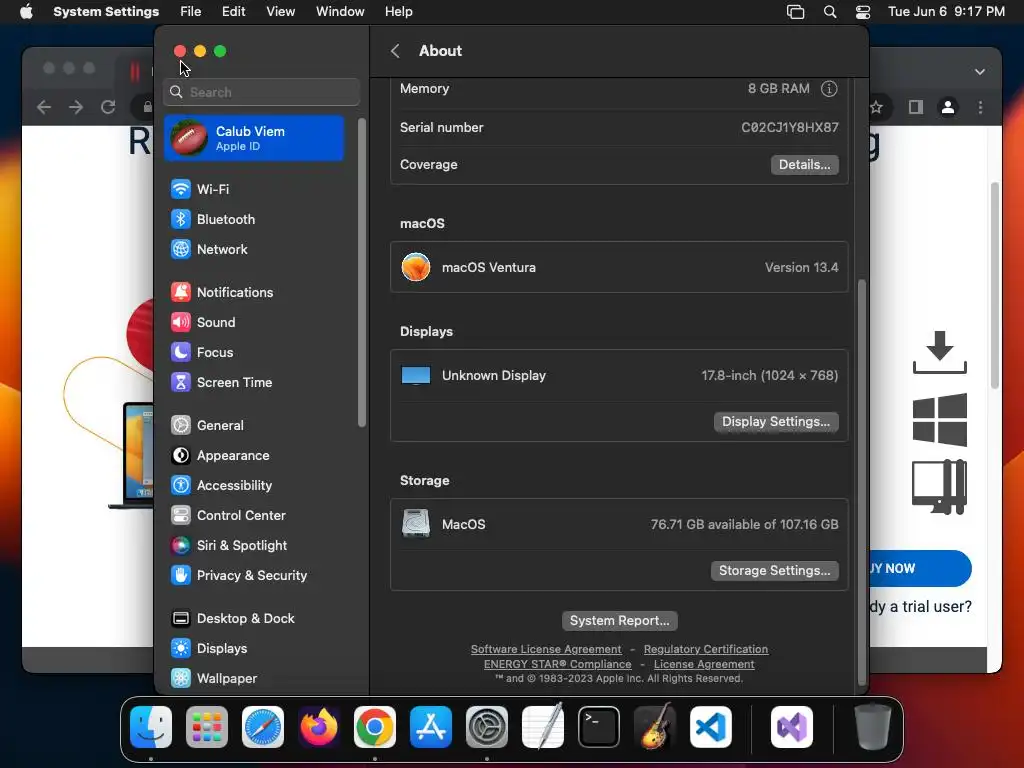Select General in the sidebar

coord(208,426)
